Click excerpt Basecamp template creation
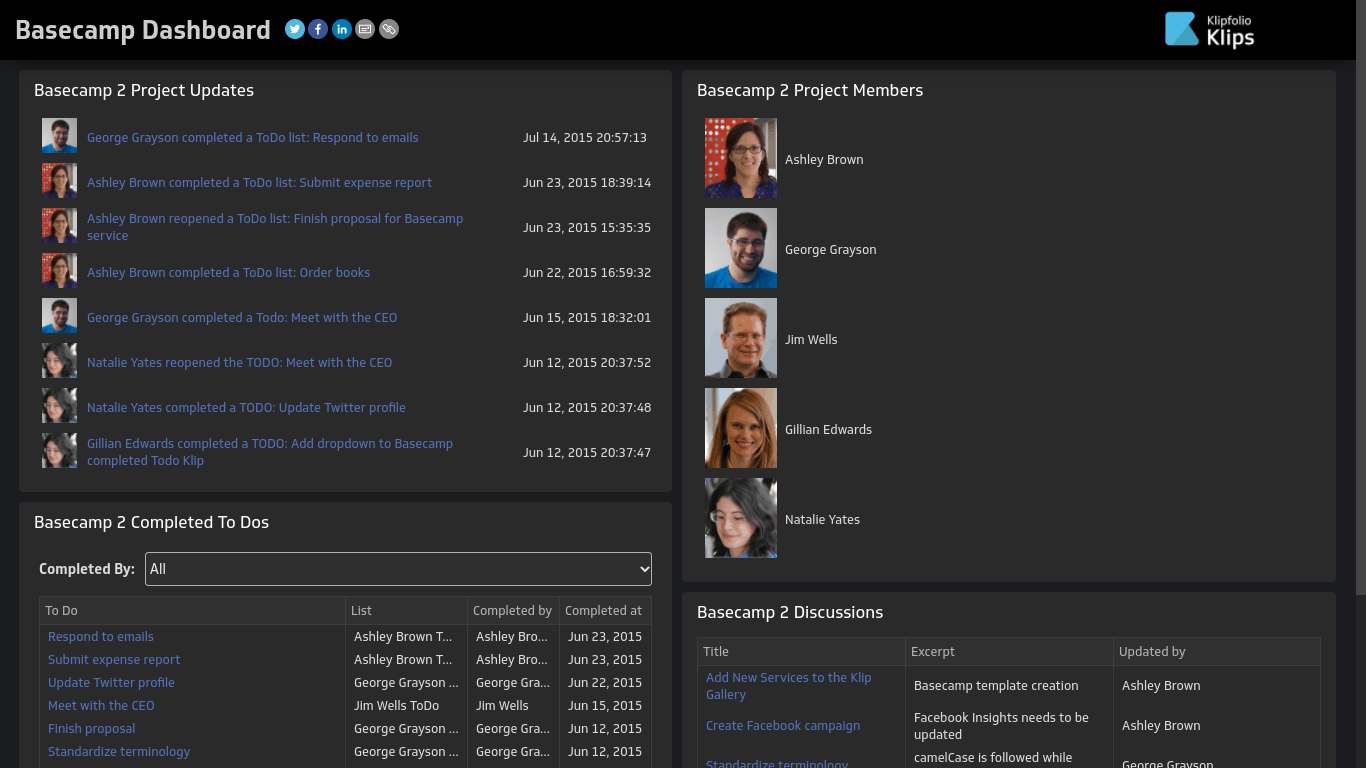Screen dimensions: 1366x768 (x=996, y=686)
